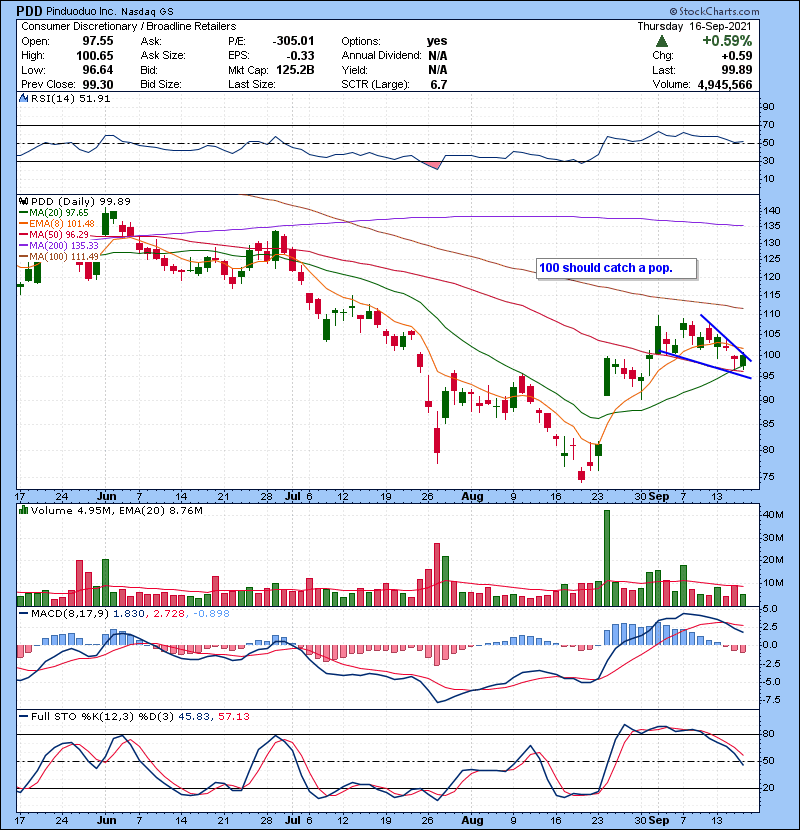Click the RSI indicator chart icon
The height and width of the screenshot is (830, 800).
[23, 98]
